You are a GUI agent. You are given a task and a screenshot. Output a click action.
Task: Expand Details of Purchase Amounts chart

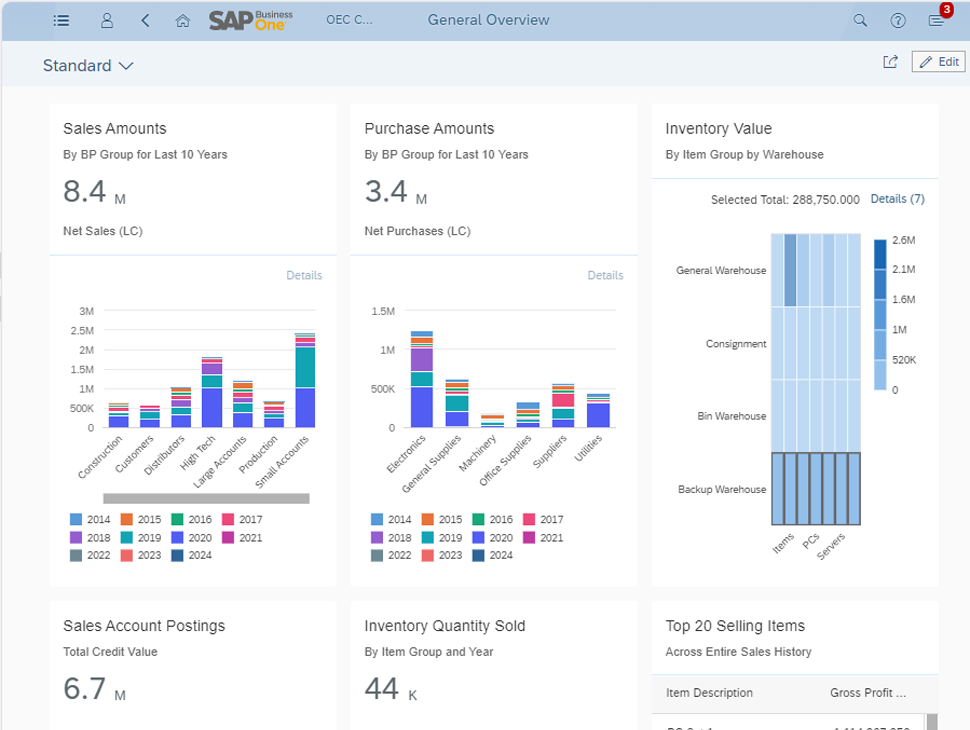pyautogui.click(x=605, y=275)
